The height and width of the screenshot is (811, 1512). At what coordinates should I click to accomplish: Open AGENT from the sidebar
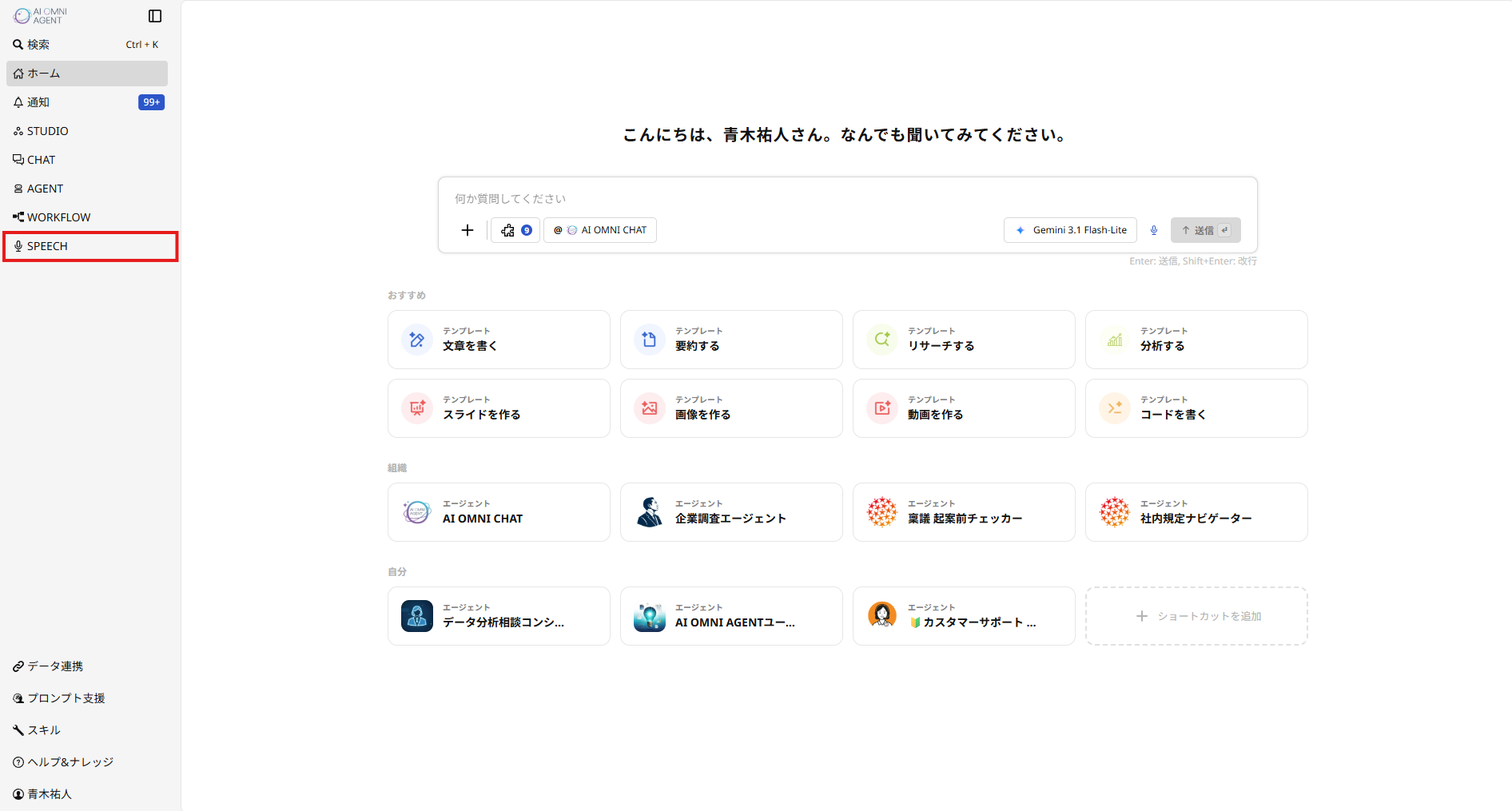point(87,189)
